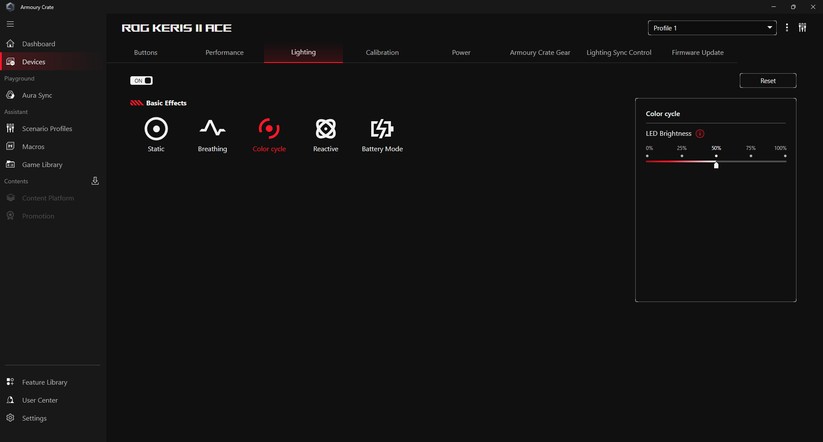Set LED brightness to 0% mark
The image size is (823, 442).
pos(647,156)
